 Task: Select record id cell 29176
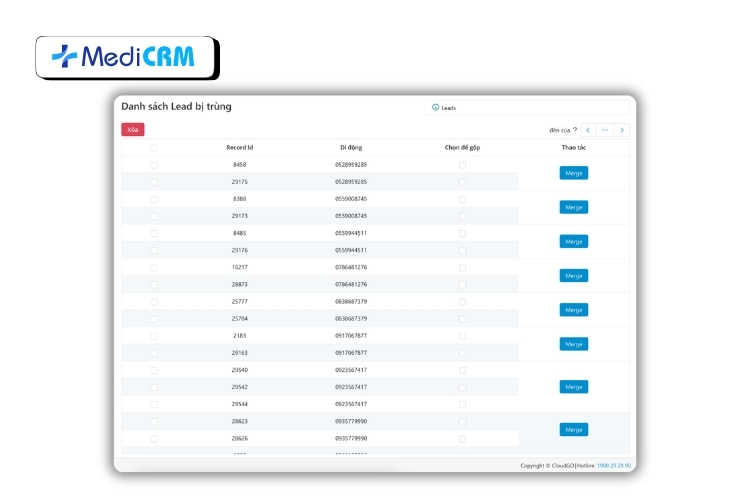tap(240, 250)
